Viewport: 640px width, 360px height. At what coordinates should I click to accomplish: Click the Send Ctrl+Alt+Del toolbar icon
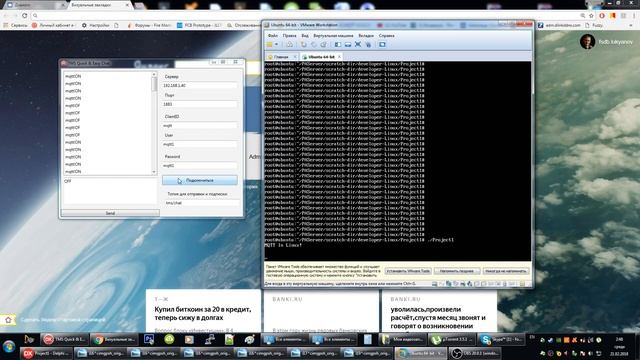click(x=289, y=44)
